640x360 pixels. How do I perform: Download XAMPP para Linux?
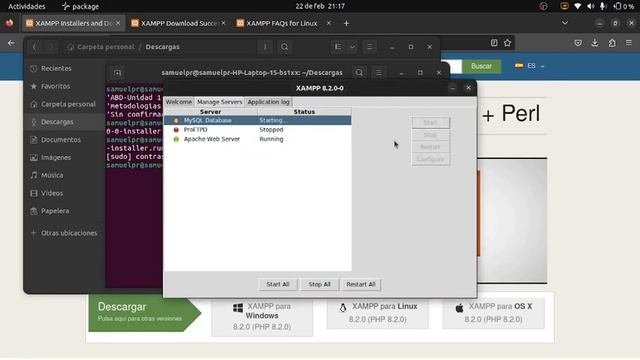(x=378, y=313)
